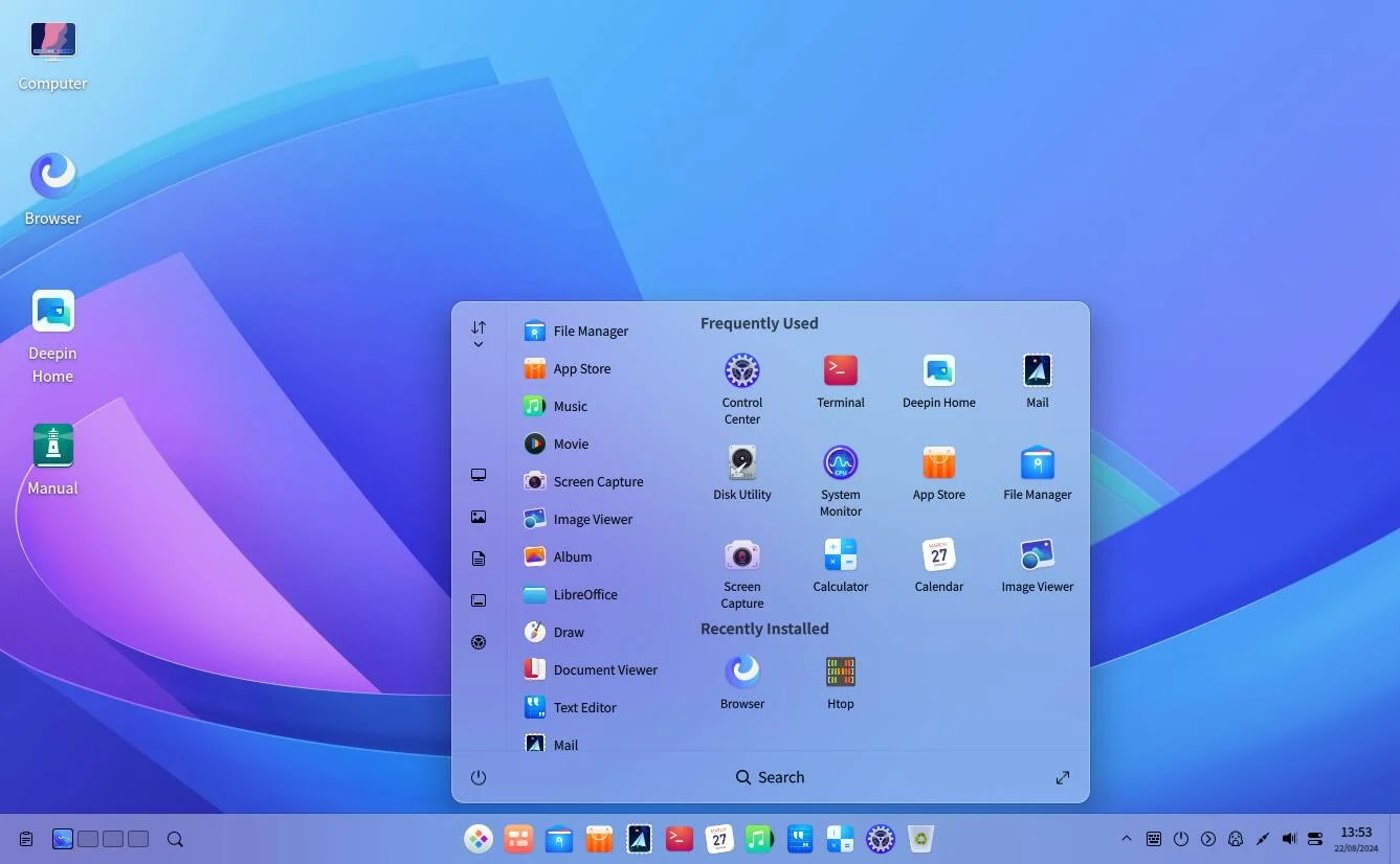The height and width of the screenshot is (864, 1400).
Task: Open System Monitor app
Action: pos(840,463)
